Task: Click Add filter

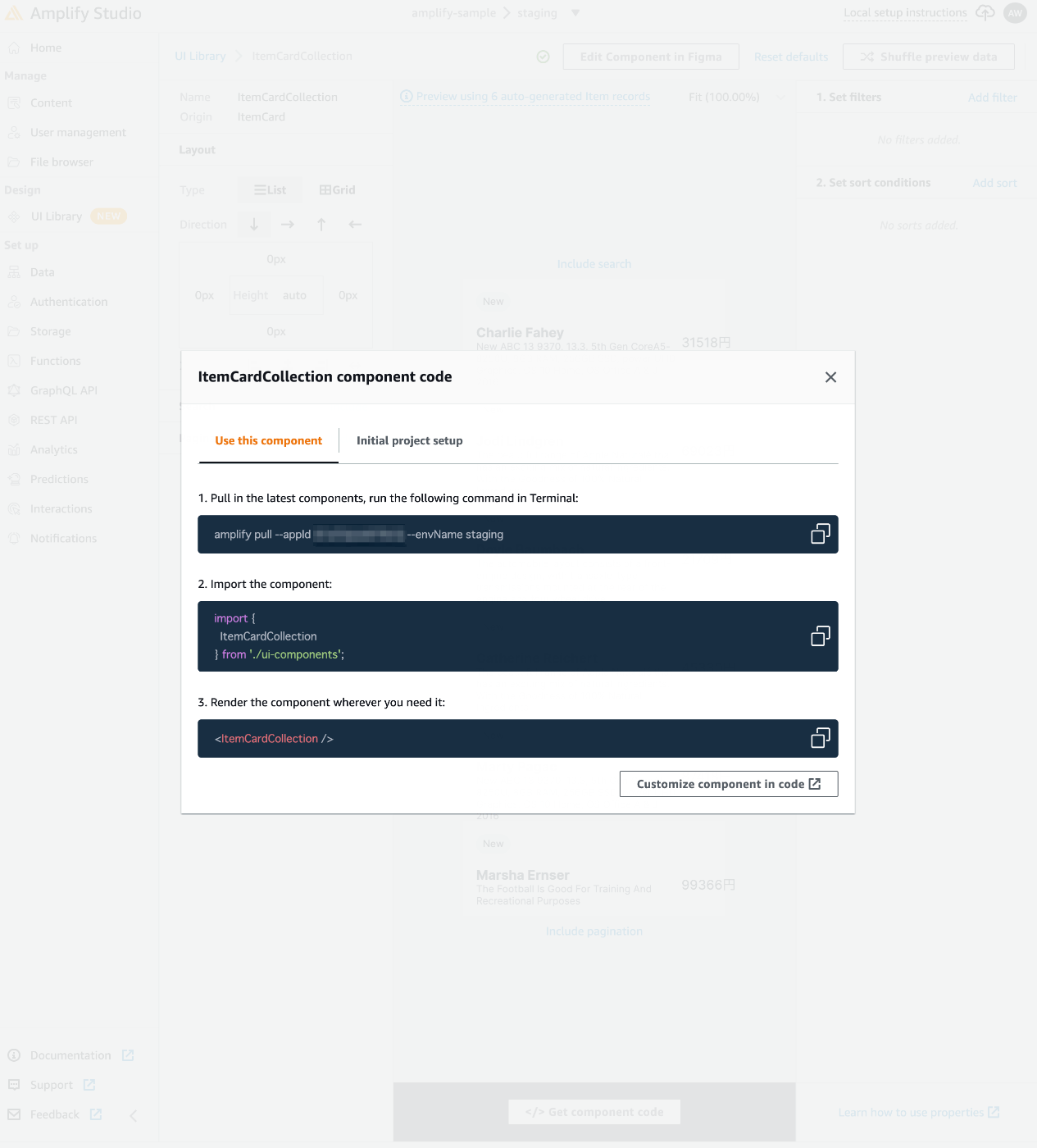Action: (x=992, y=98)
